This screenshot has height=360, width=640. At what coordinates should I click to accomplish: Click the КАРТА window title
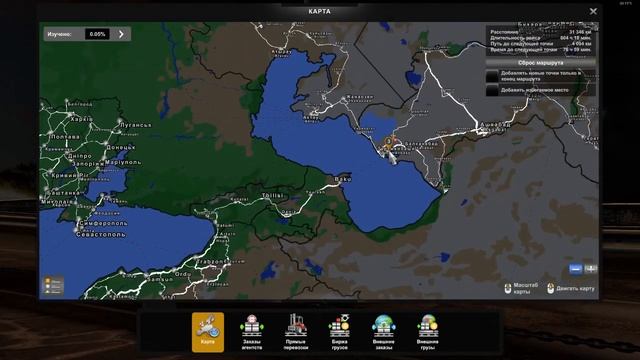coord(320,11)
